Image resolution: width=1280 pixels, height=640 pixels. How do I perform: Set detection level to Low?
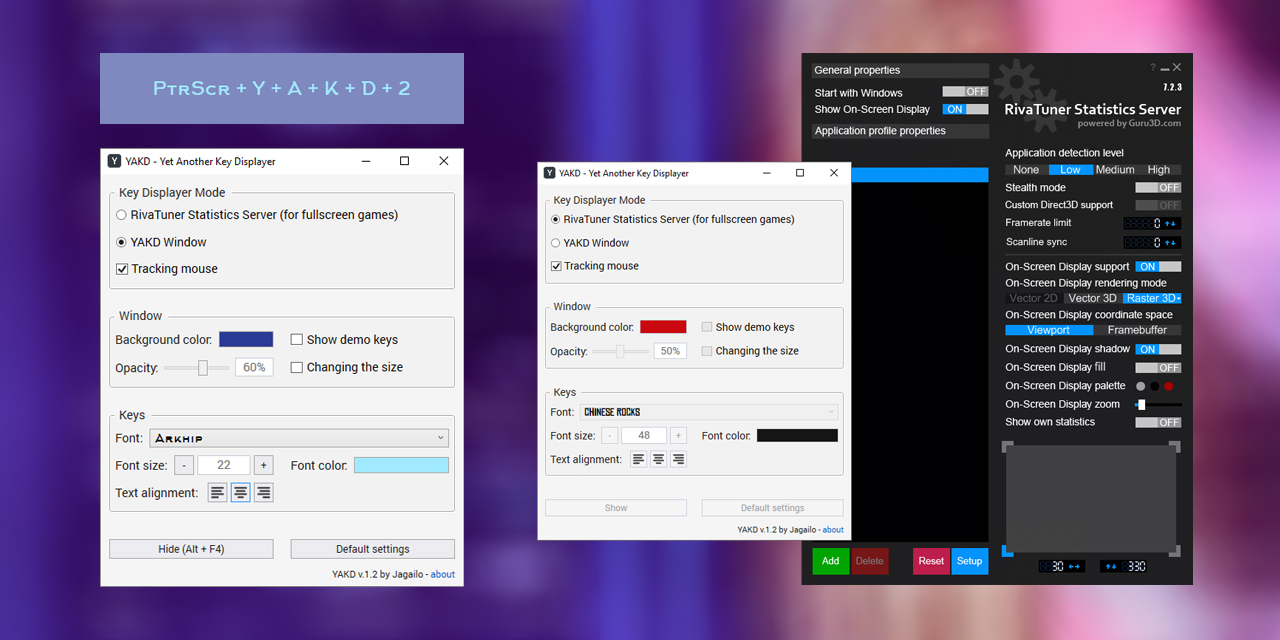[1070, 170]
